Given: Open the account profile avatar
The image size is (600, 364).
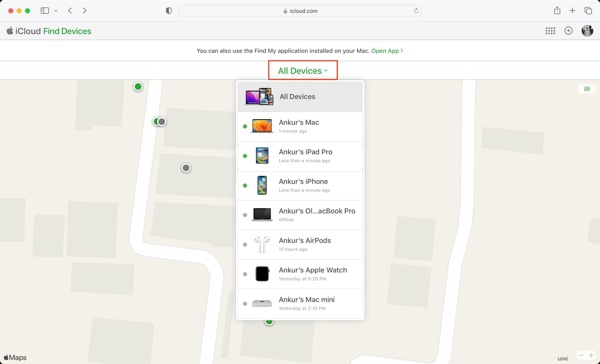Looking at the screenshot, I should coord(587,31).
